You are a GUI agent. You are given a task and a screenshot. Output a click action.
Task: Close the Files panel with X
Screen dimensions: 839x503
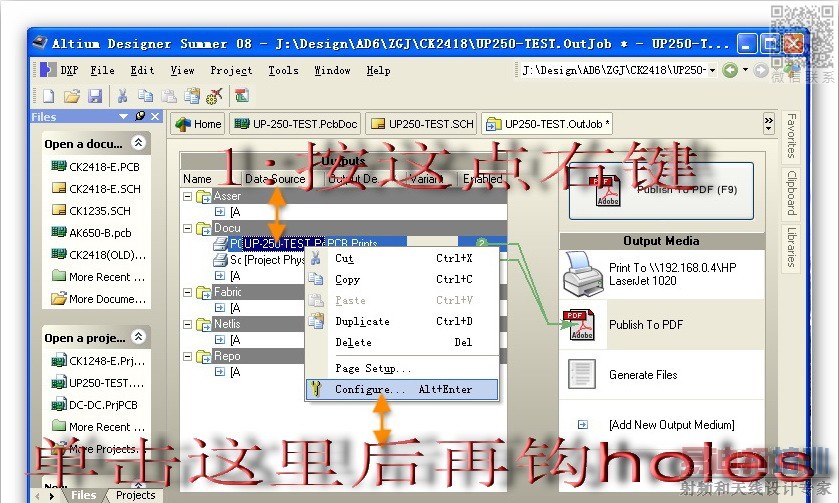[x=155, y=116]
